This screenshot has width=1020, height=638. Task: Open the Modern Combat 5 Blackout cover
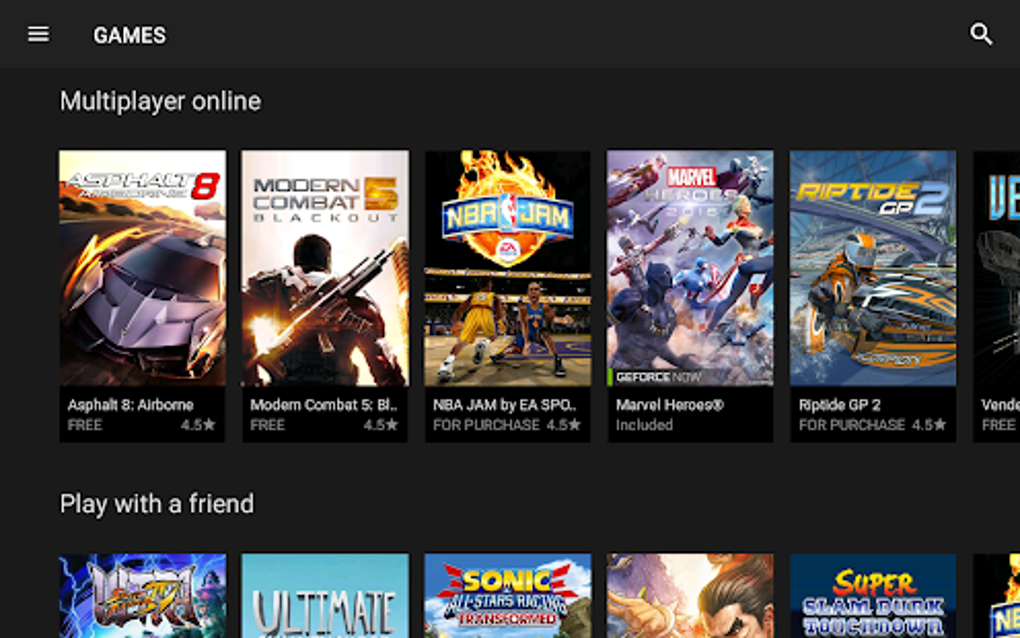(x=325, y=268)
